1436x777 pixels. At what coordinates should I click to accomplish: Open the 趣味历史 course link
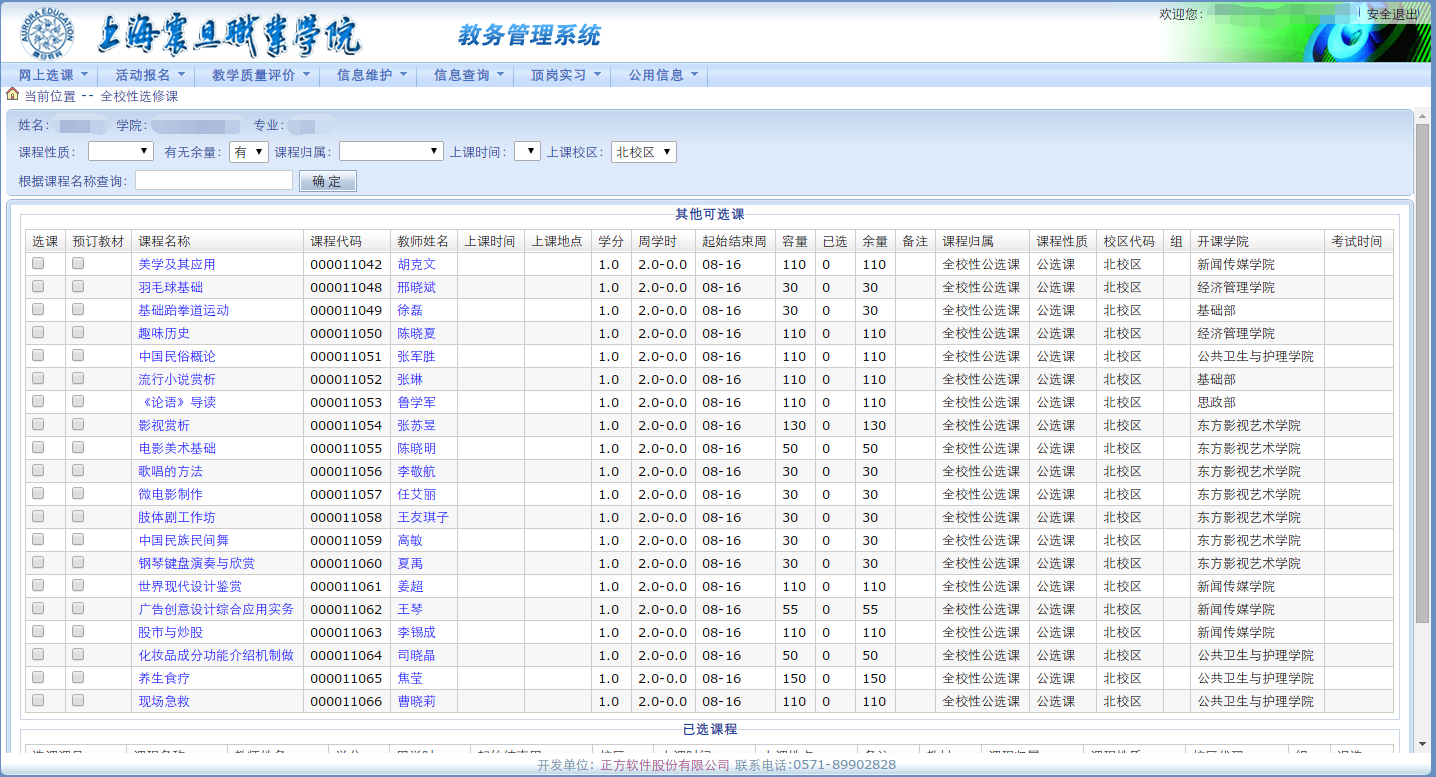(x=164, y=333)
